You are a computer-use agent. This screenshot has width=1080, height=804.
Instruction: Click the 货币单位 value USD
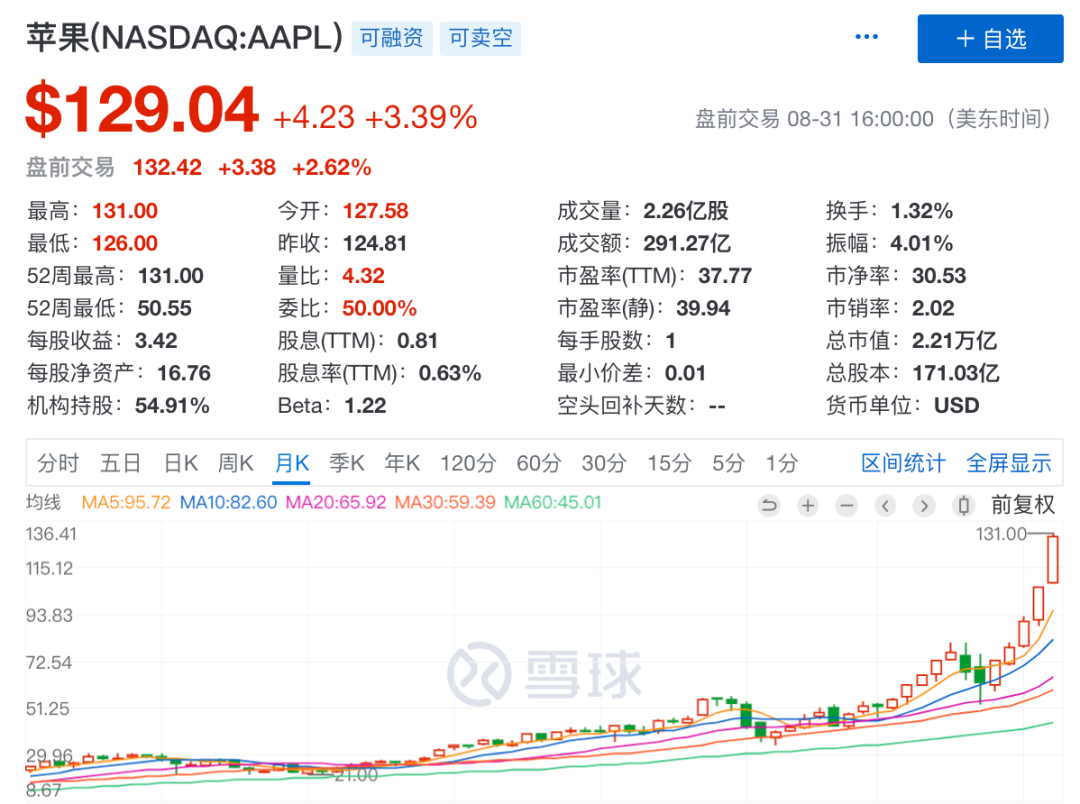(x=956, y=405)
